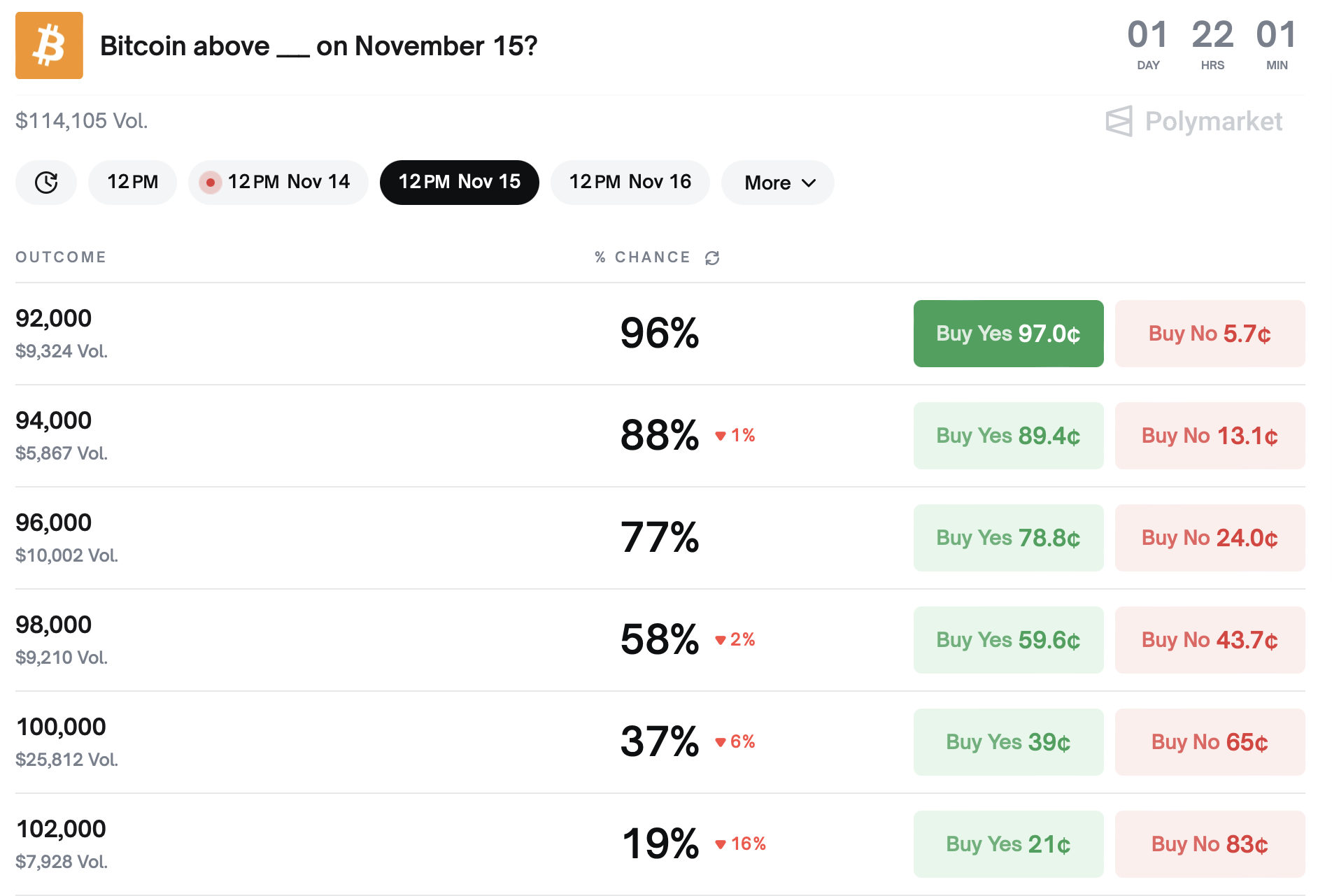This screenshot has width=1332, height=896.
Task: Click the orange Bitcoin logo icon
Action: tap(49, 45)
